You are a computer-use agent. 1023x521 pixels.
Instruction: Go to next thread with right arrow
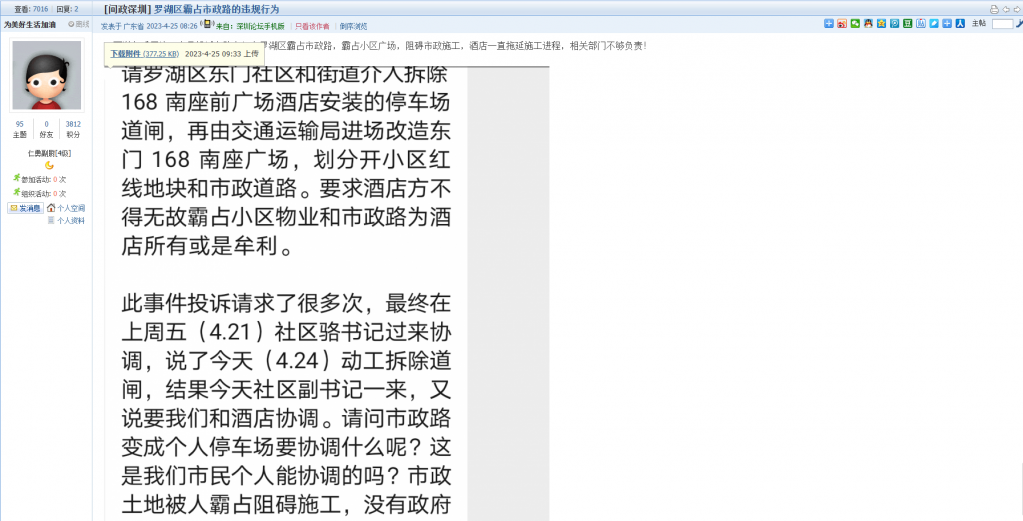click(1016, 9)
